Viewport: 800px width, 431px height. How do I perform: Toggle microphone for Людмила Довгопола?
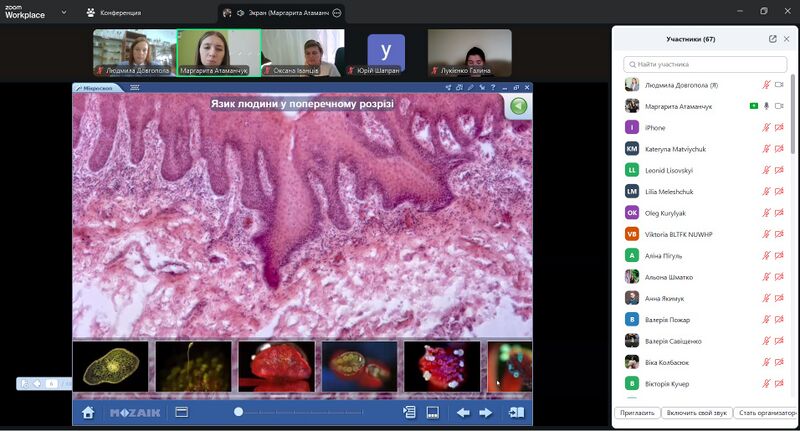point(766,85)
